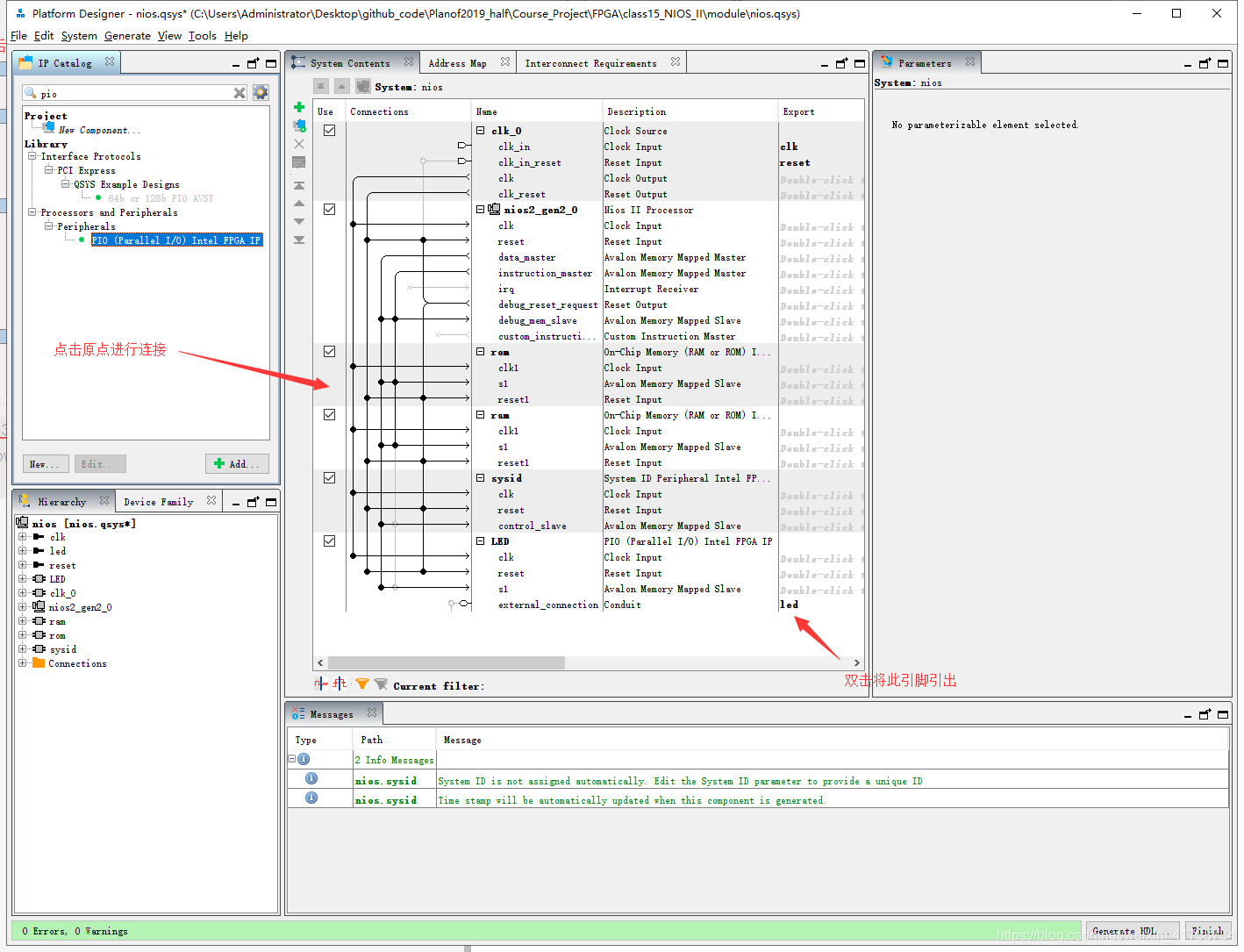Expand the Connections node in Hierarchy
1244x952 pixels.
coord(22,663)
